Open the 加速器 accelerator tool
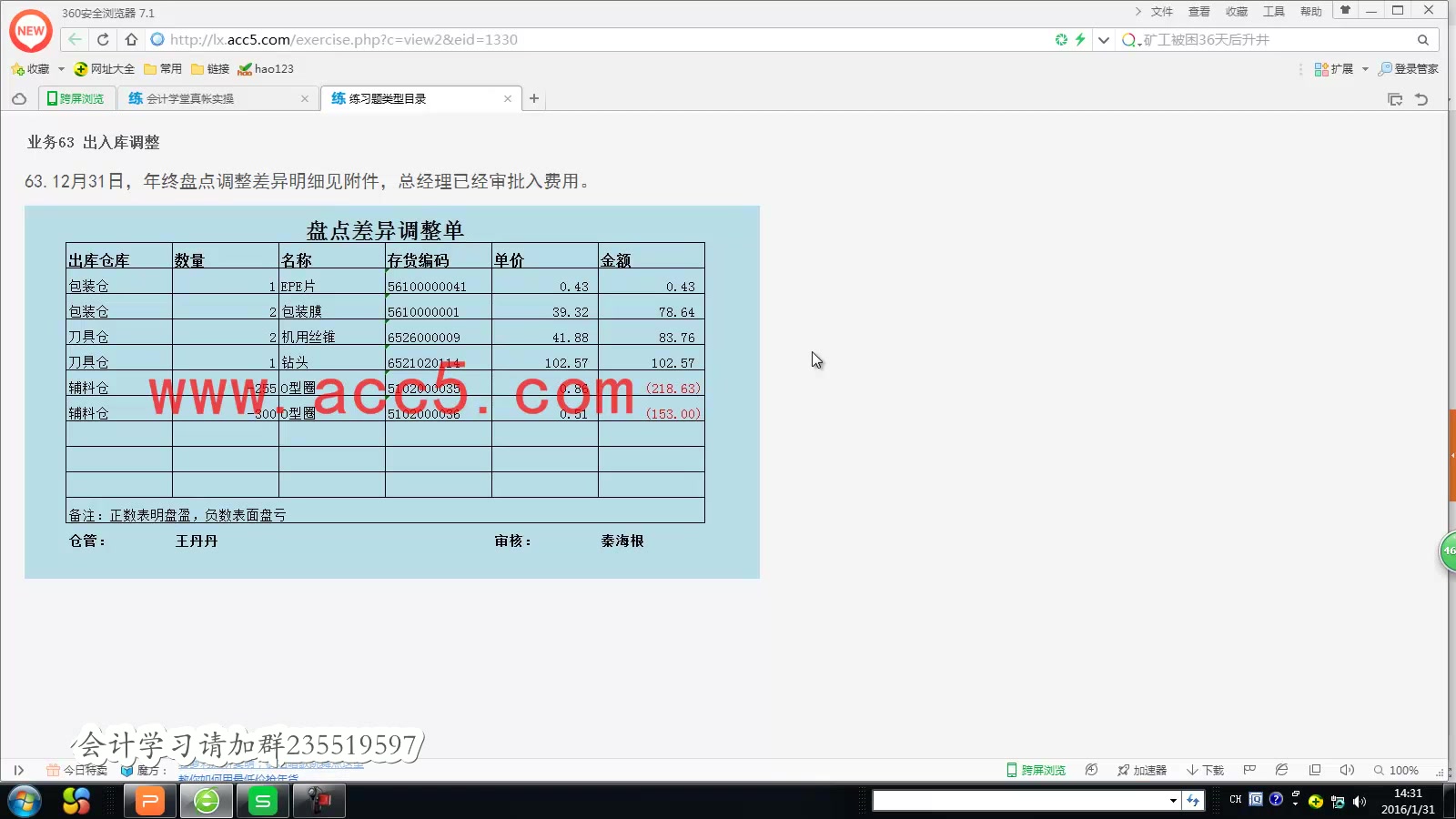This screenshot has height=819, width=1456. point(1142,770)
